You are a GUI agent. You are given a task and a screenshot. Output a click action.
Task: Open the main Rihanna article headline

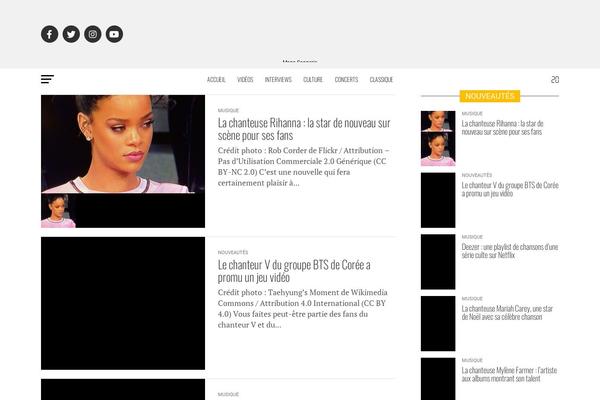pos(304,129)
